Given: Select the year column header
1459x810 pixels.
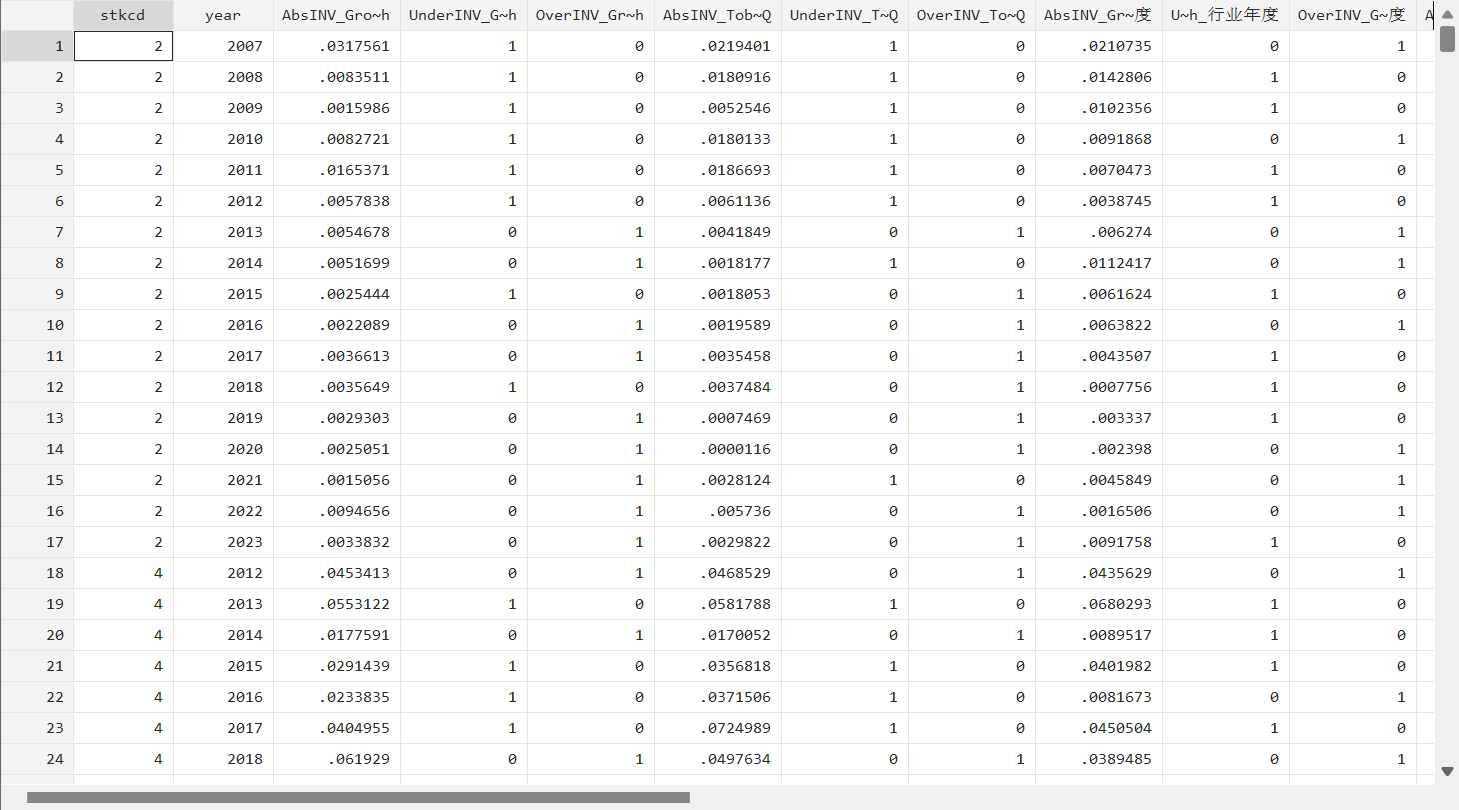Looking at the screenshot, I should coord(223,15).
